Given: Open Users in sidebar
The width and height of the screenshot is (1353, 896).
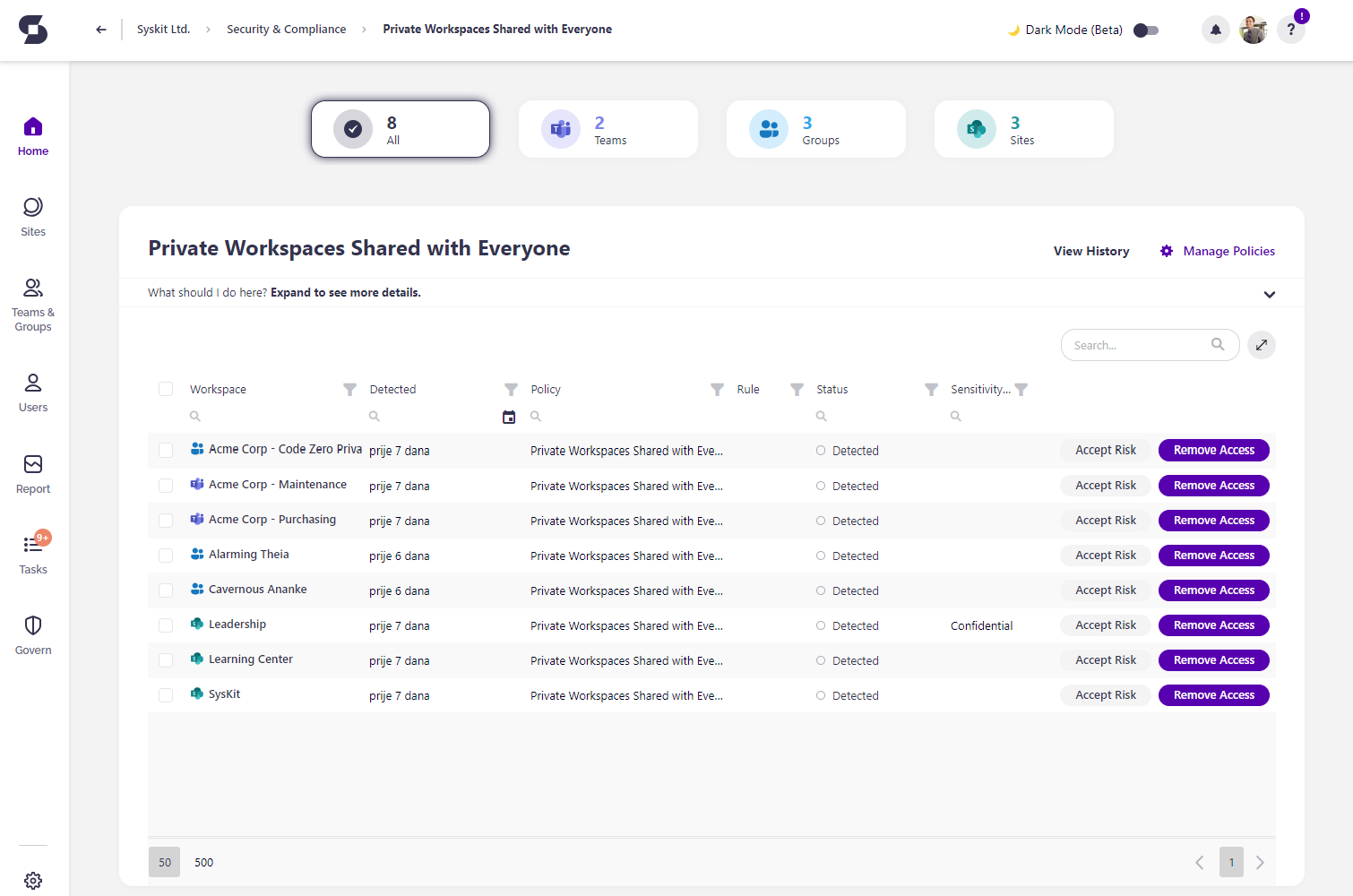Looking at the screenshot, I should [33, 393].
